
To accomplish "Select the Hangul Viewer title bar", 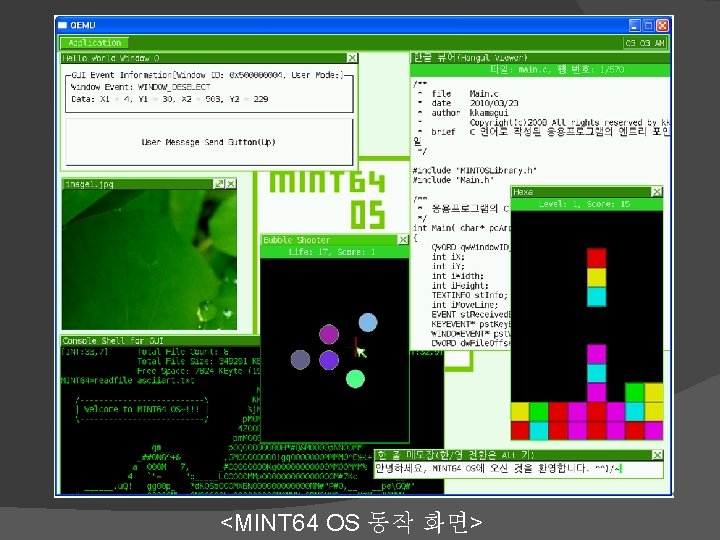I will pyautogui.click(x=540, y=58).
